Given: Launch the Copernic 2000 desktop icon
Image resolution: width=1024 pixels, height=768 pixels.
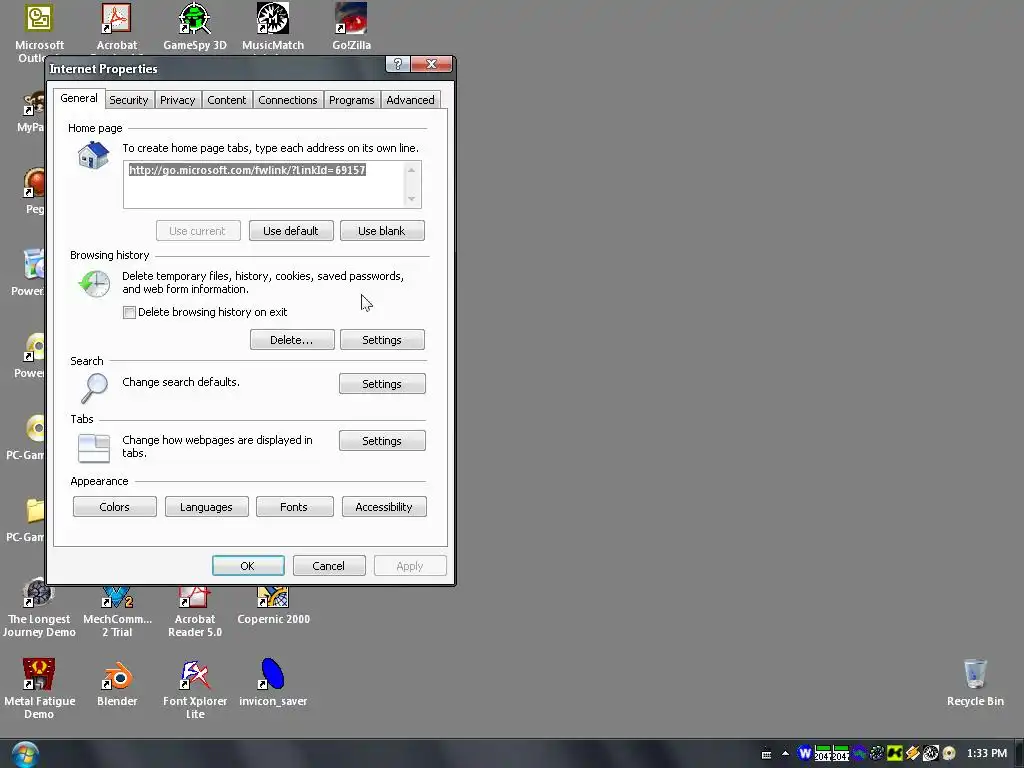Looking at the screenshot, I should (x=273, y=606).
